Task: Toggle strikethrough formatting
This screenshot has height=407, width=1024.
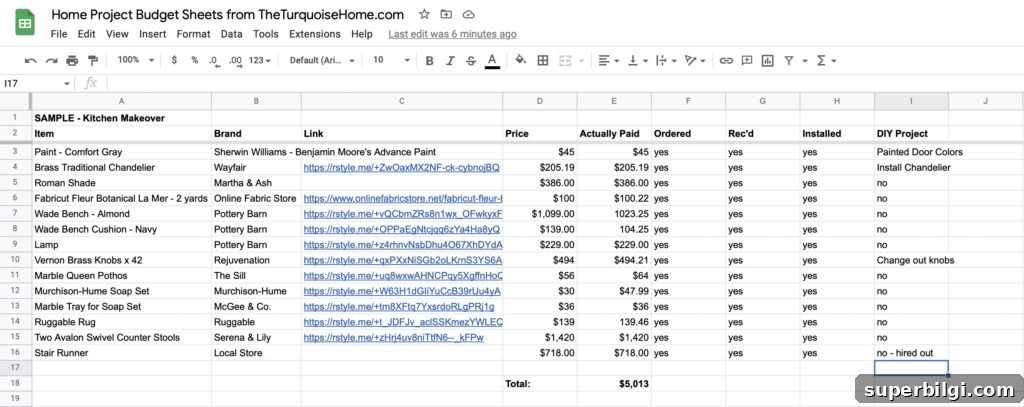Action: (x=471, y=61)
